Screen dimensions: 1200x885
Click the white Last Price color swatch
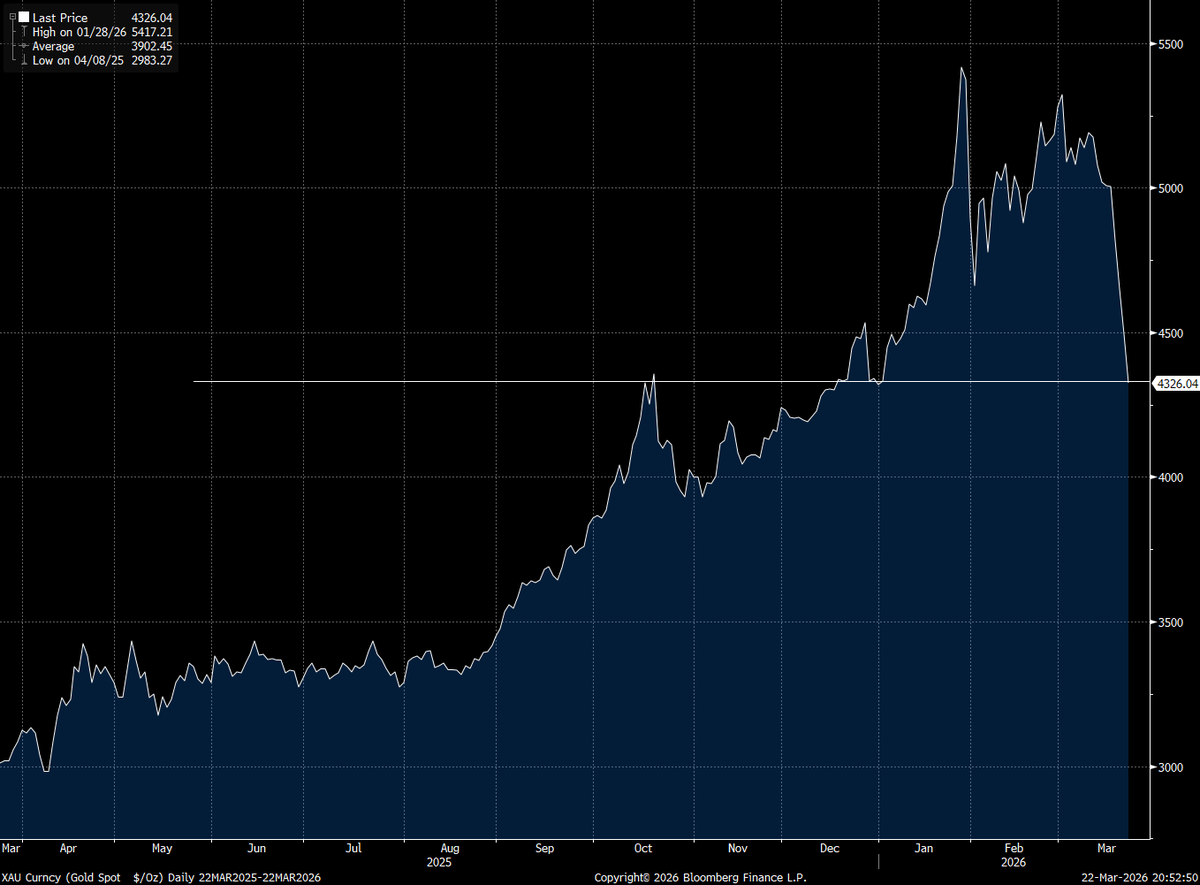(x=23, y=18)
